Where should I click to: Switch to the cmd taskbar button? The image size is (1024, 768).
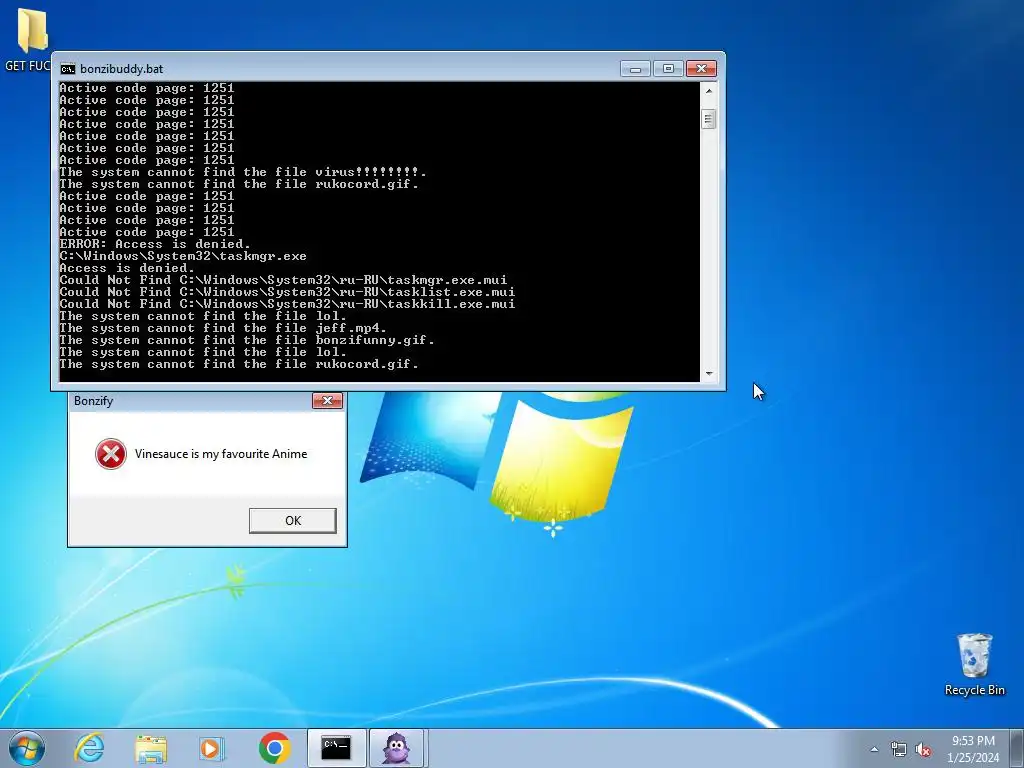[x=336, y=748]
